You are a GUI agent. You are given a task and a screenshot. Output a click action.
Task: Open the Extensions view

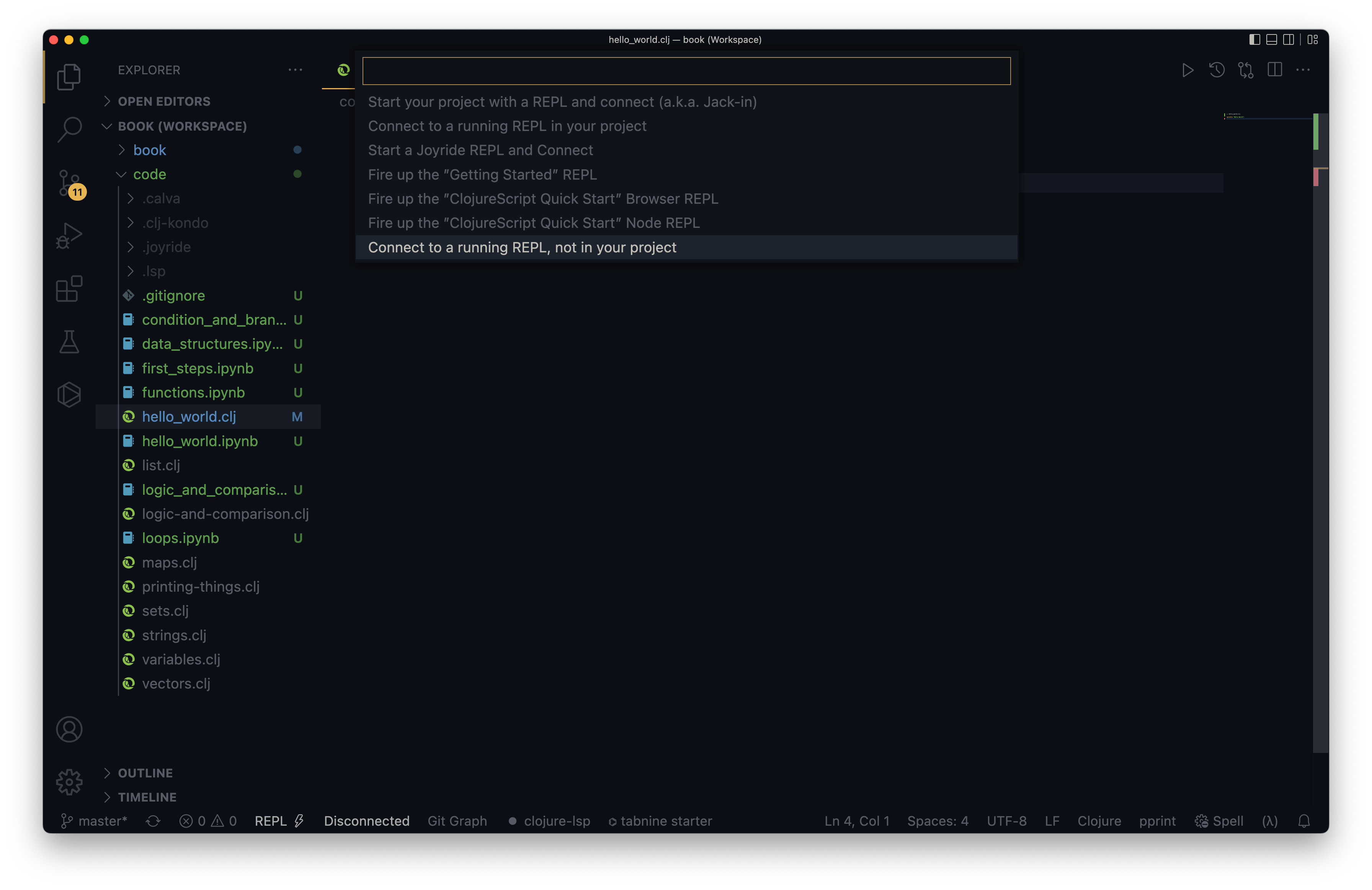pos(69,288)
